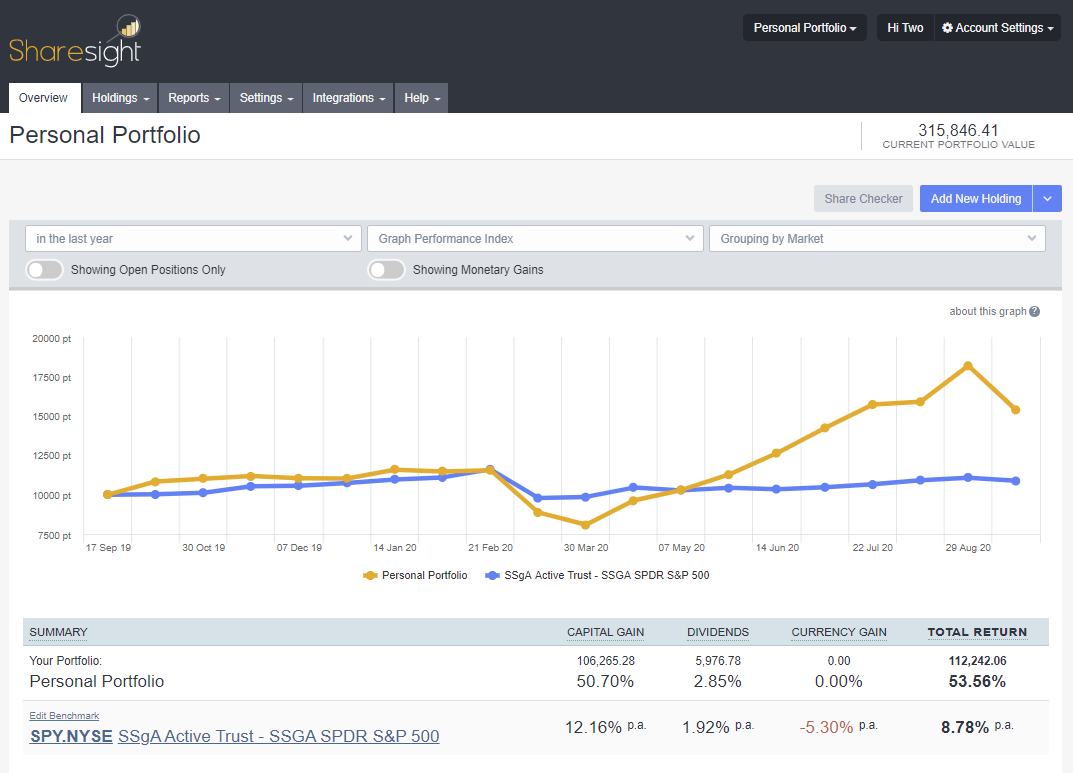Click the Add New Holding button
The image size is (1073, 773).
tap(976, 198)
